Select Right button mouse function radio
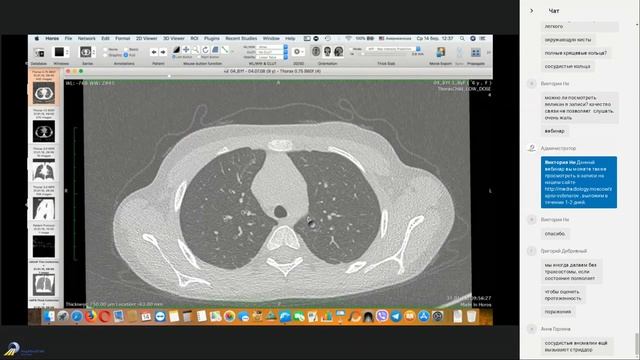The image size is (640, 360). 199,57
